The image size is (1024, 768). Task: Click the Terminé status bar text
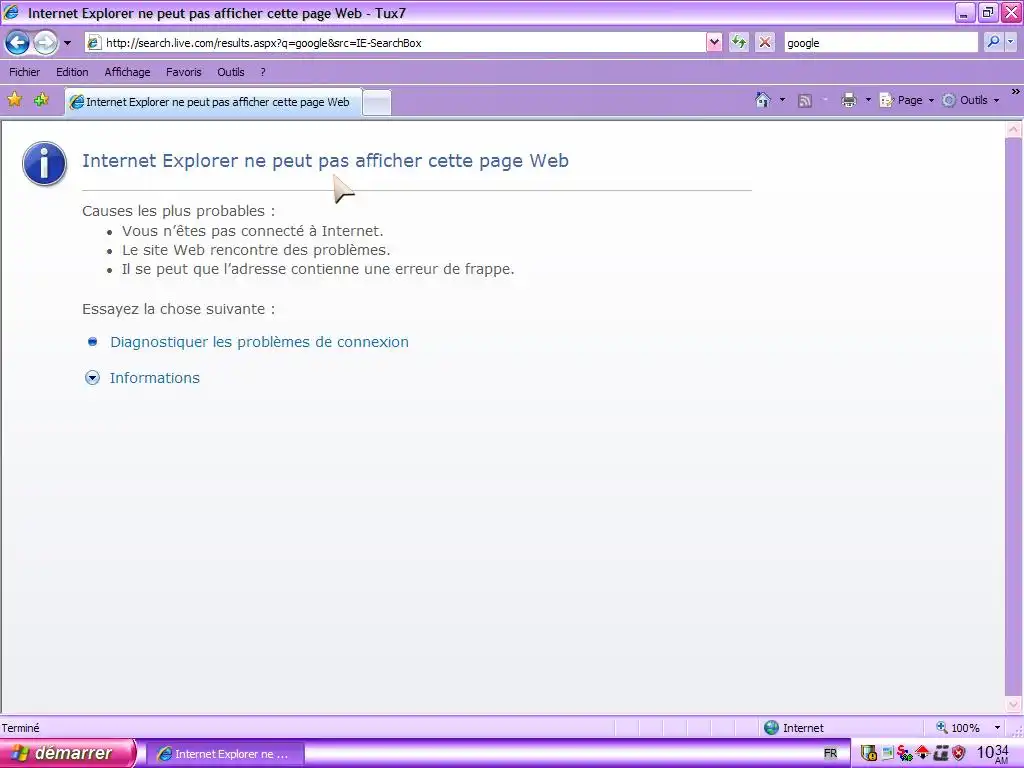[20, 728]
